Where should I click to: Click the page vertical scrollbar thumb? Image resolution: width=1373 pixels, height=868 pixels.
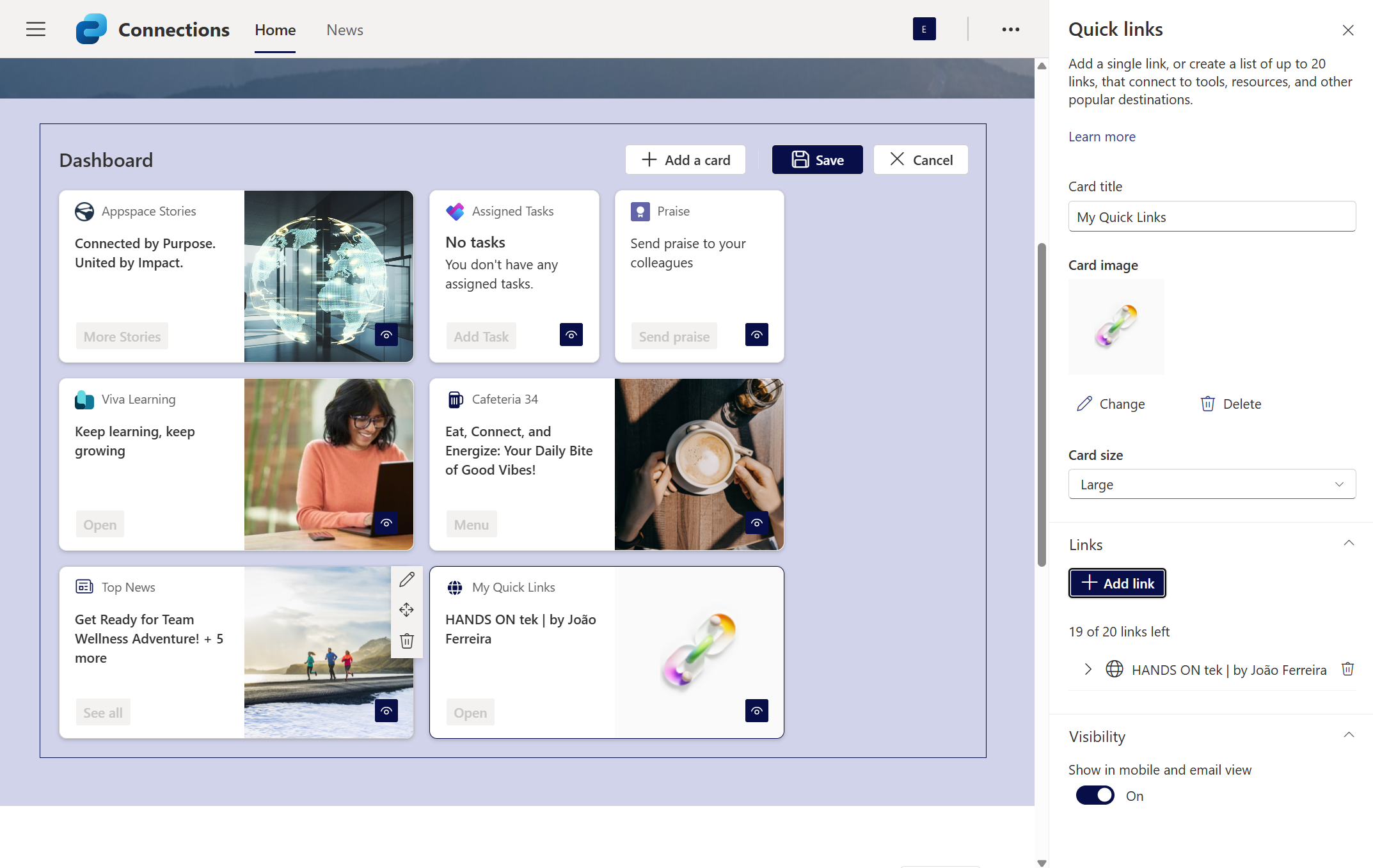pos(1042,403)
